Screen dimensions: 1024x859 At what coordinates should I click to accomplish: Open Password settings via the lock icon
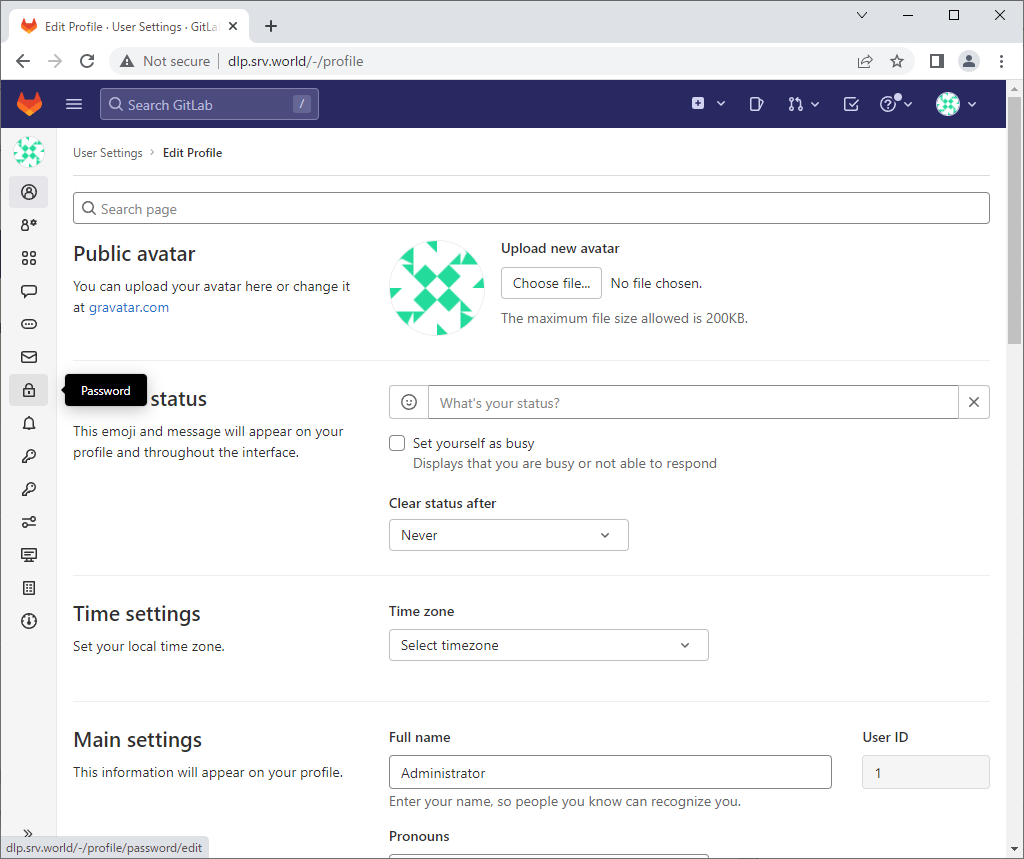(28, 389)
